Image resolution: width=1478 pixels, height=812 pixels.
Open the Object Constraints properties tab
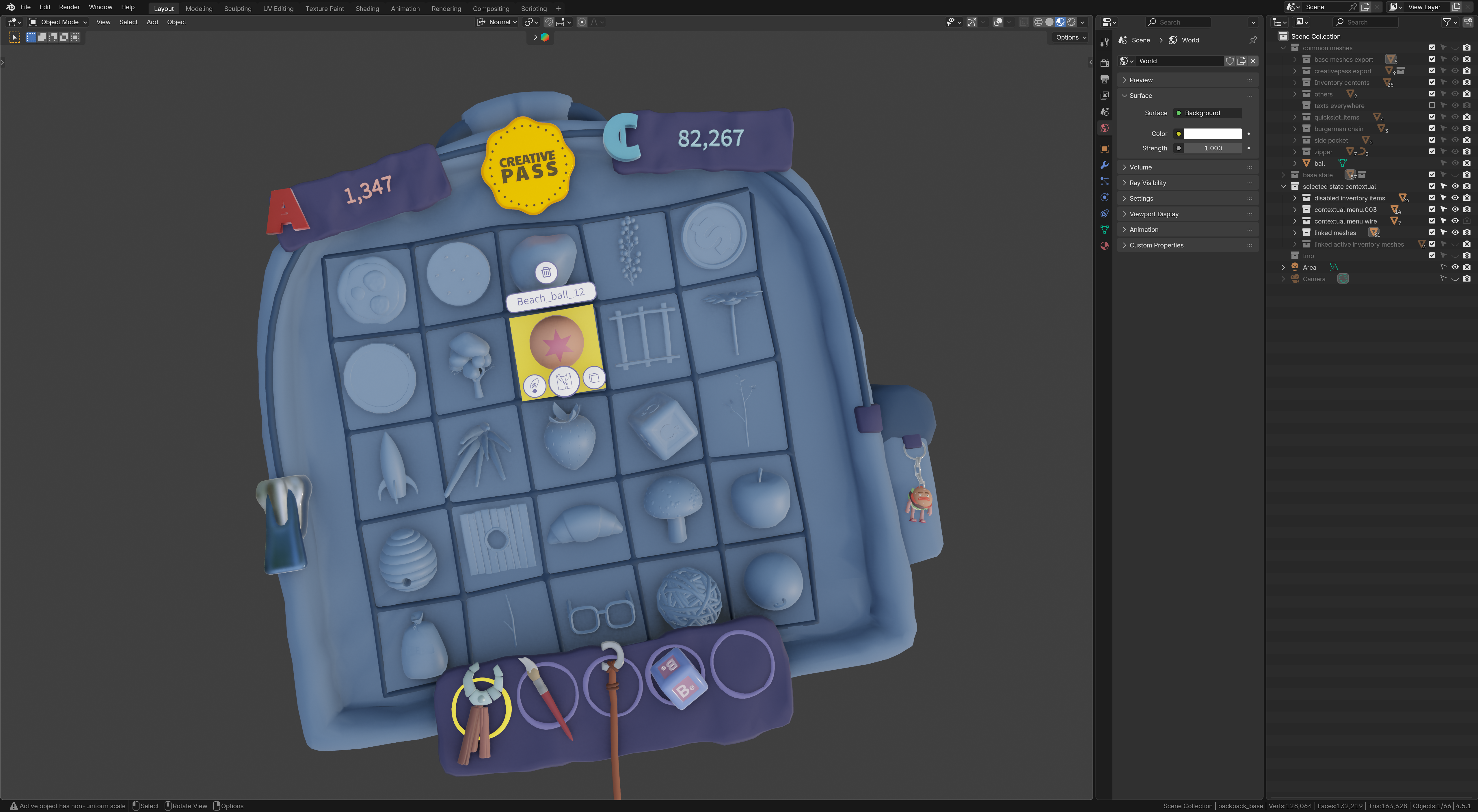click(1105, 213)
